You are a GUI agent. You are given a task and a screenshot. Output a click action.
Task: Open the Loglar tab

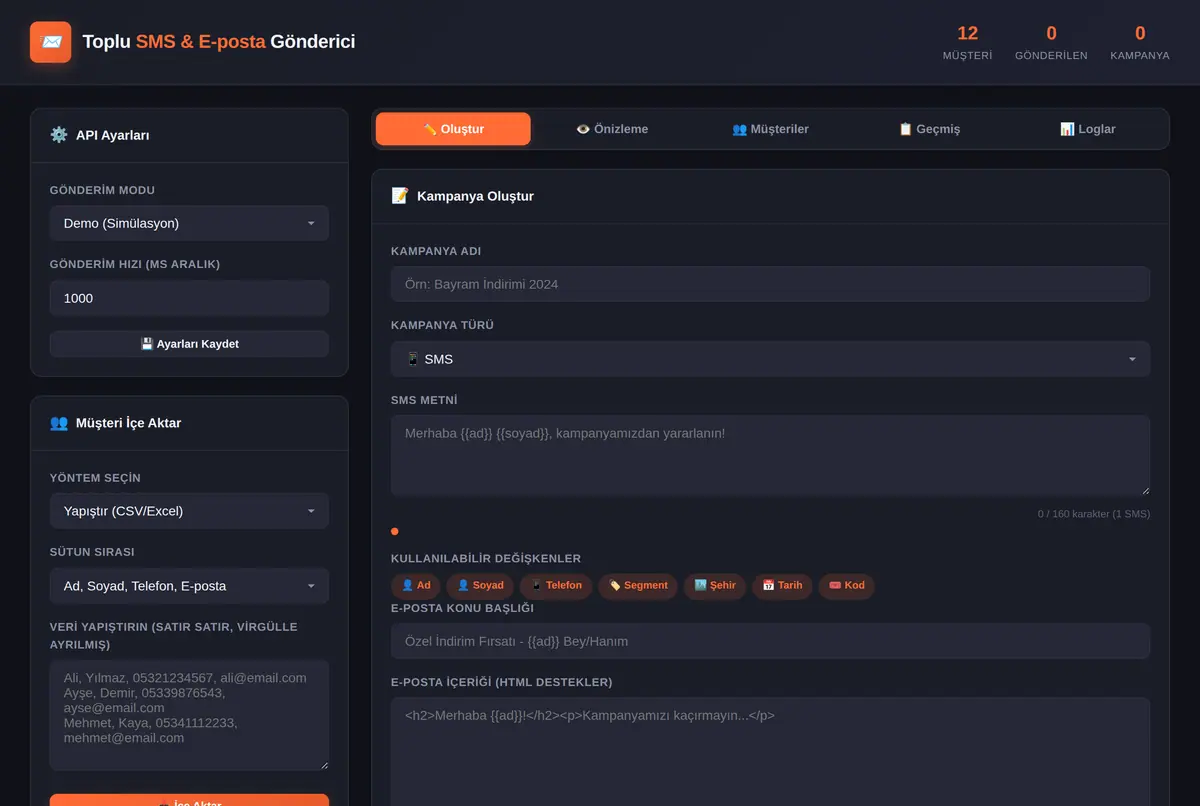1088,129
